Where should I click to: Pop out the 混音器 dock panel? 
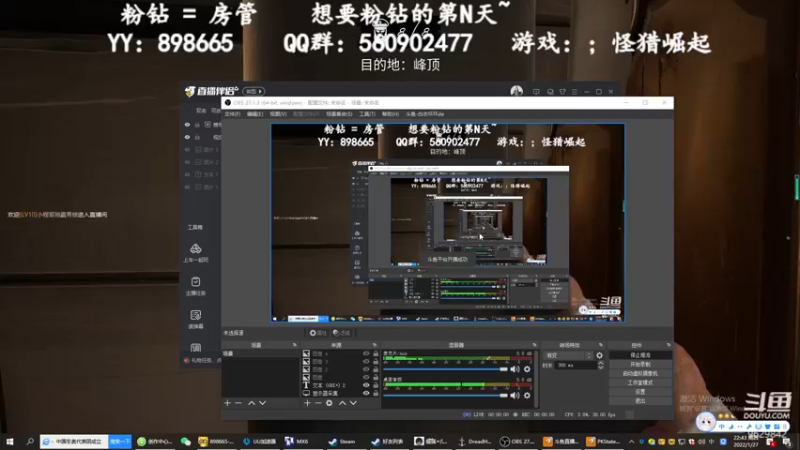(x=535, y=345)
